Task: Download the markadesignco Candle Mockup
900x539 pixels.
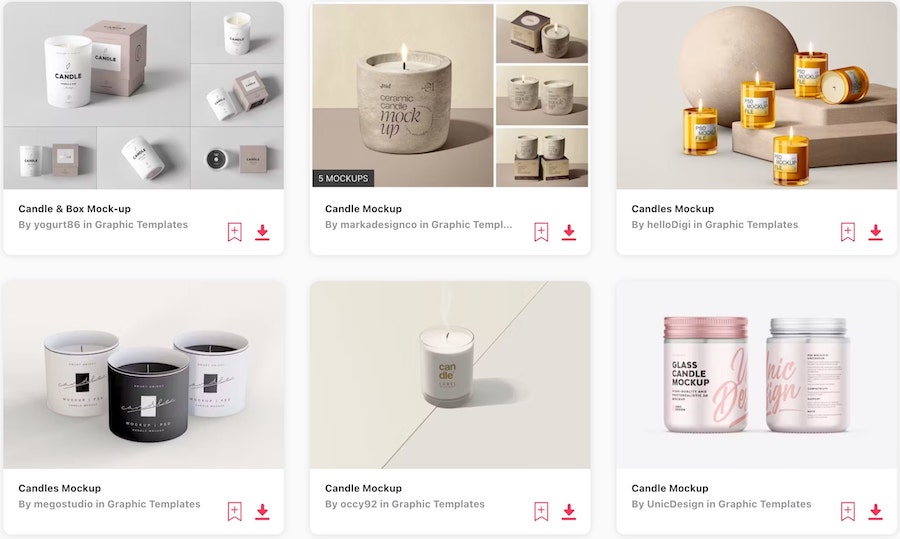Action: [569, 232]
